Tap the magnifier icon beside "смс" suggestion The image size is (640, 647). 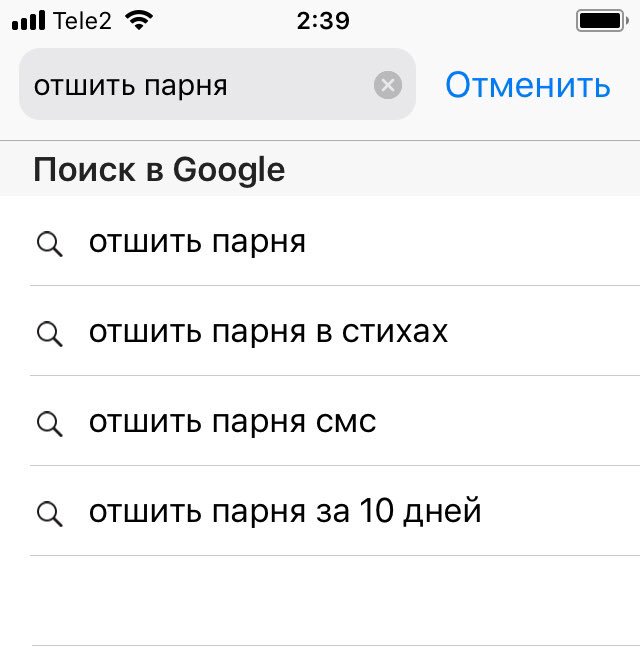pyautogui.click(x=50, y=424)
